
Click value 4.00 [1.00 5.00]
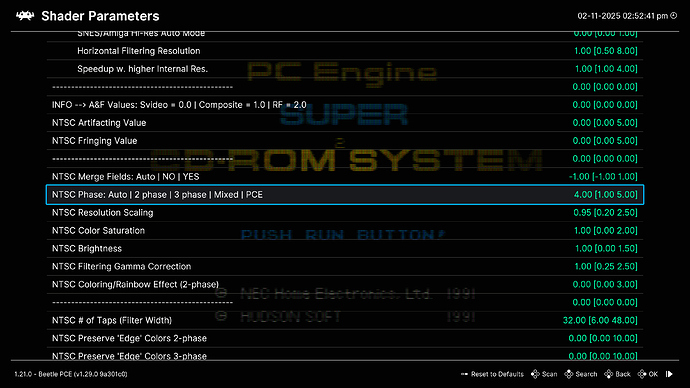point(606,194)
